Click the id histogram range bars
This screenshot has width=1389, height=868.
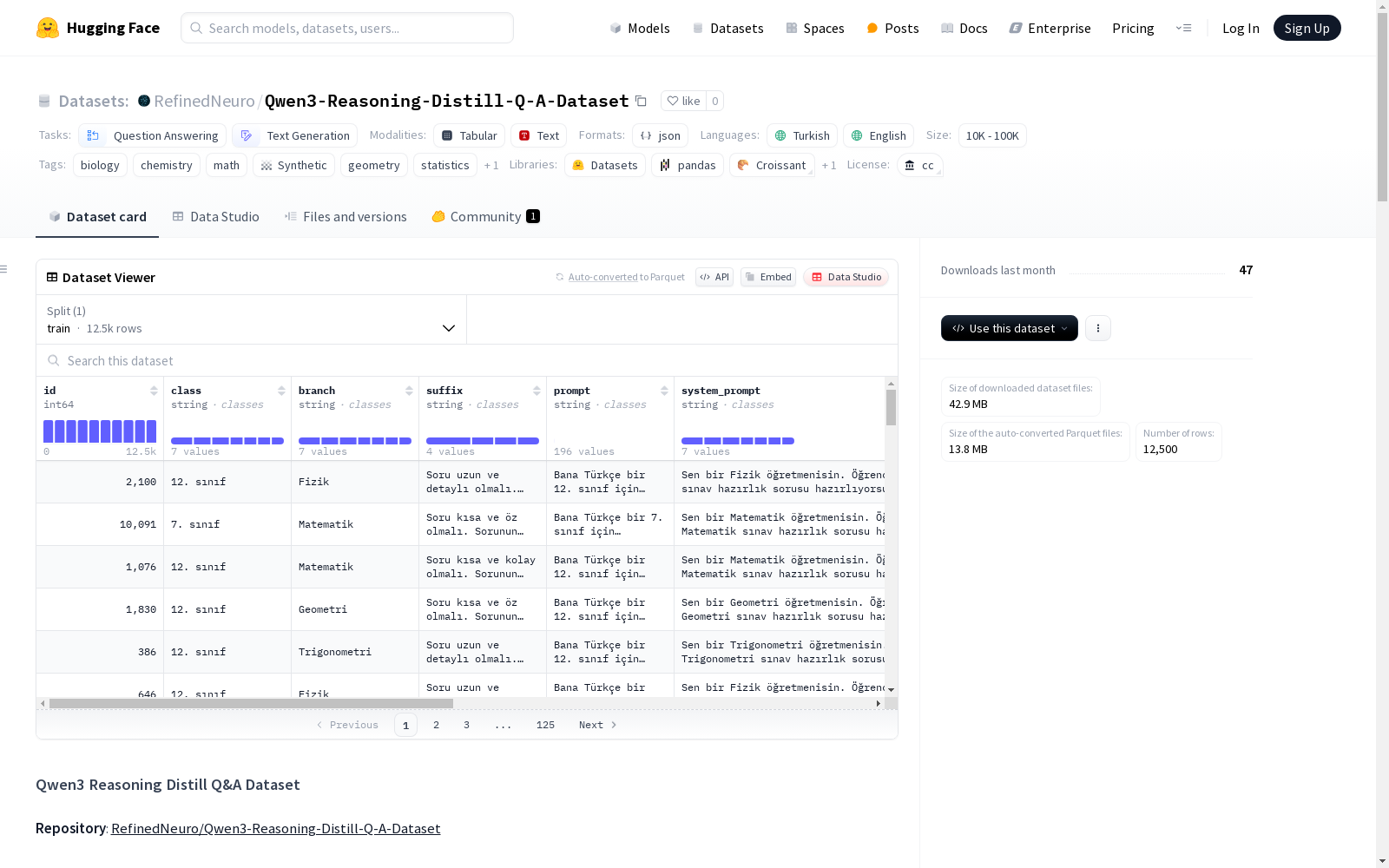point(100,431)
